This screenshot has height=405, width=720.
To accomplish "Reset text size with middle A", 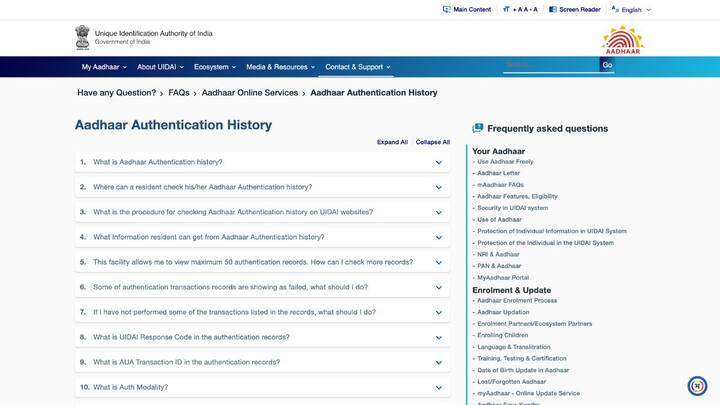I will (525, 9).
